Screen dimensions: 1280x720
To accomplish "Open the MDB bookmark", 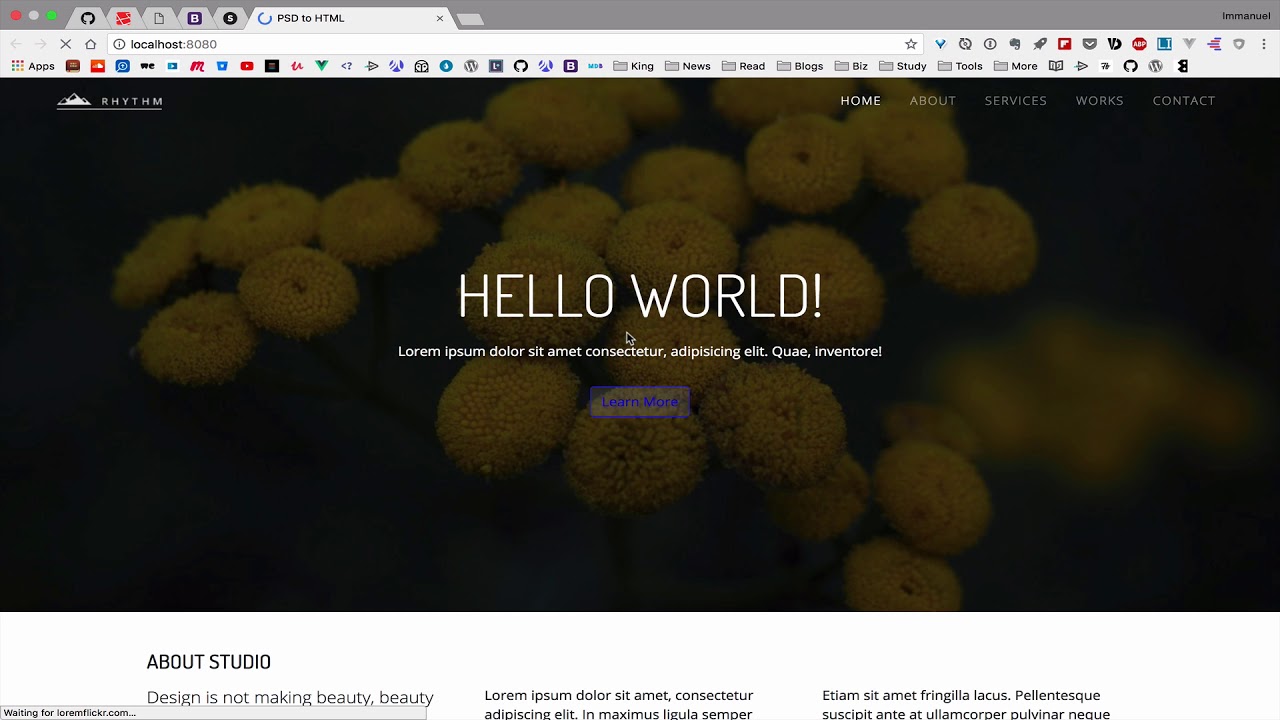I will pyautogui.click(x=595, y=66).
